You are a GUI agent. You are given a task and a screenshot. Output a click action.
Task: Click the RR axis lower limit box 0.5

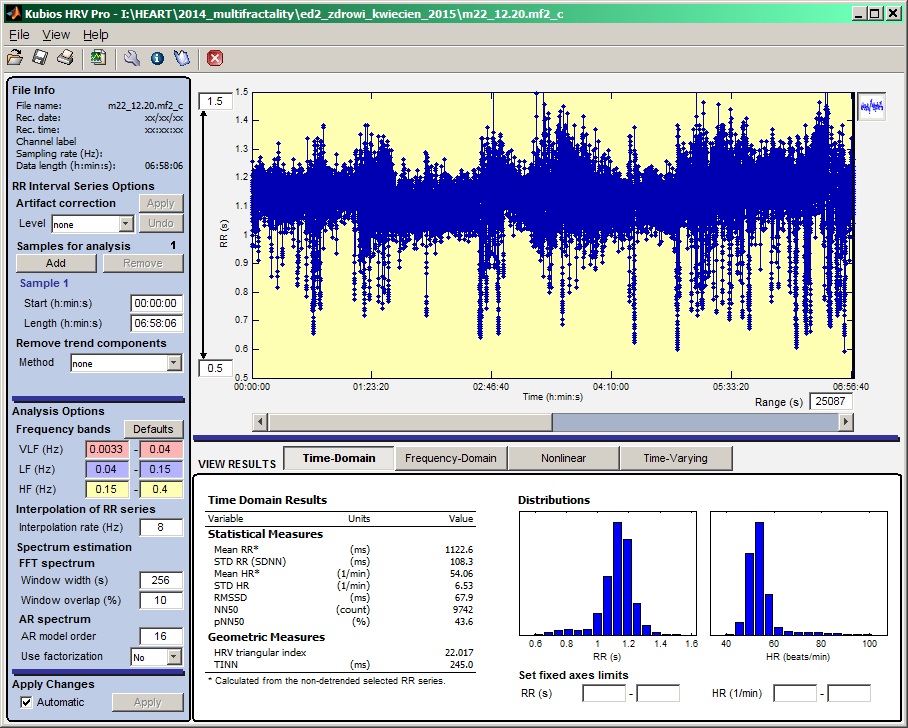pos(215,368)
